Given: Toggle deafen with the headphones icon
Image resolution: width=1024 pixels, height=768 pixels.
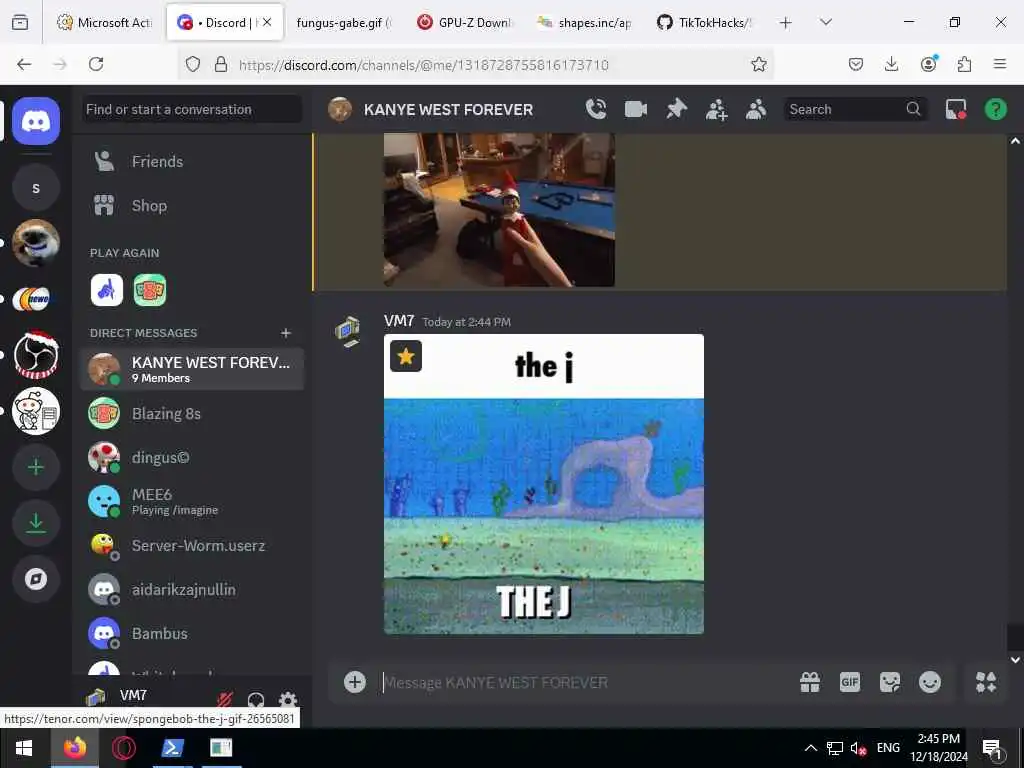Looking at the screenshot, I should 256,700.
